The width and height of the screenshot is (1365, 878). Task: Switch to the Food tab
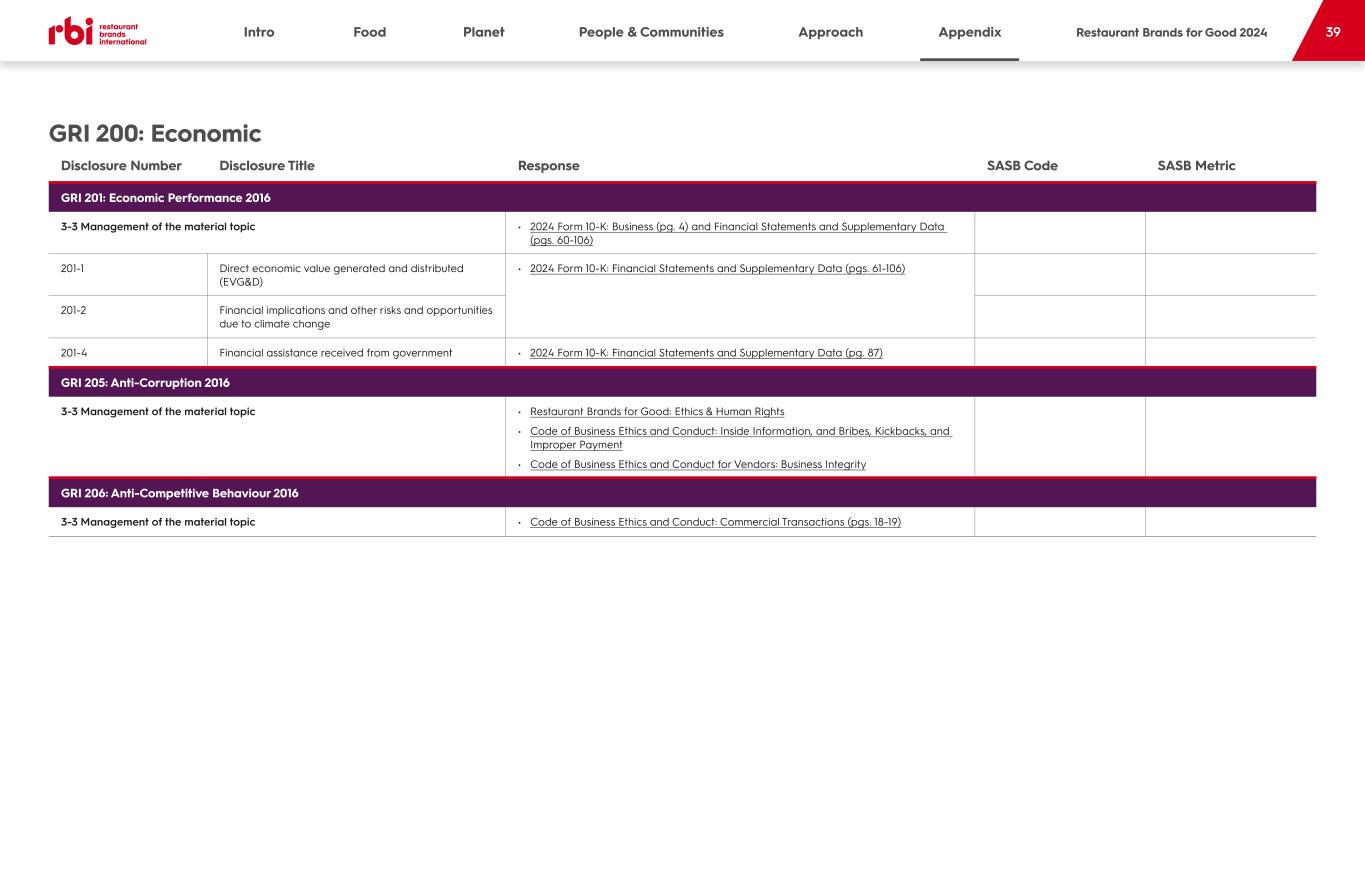[x=369, y=32]
